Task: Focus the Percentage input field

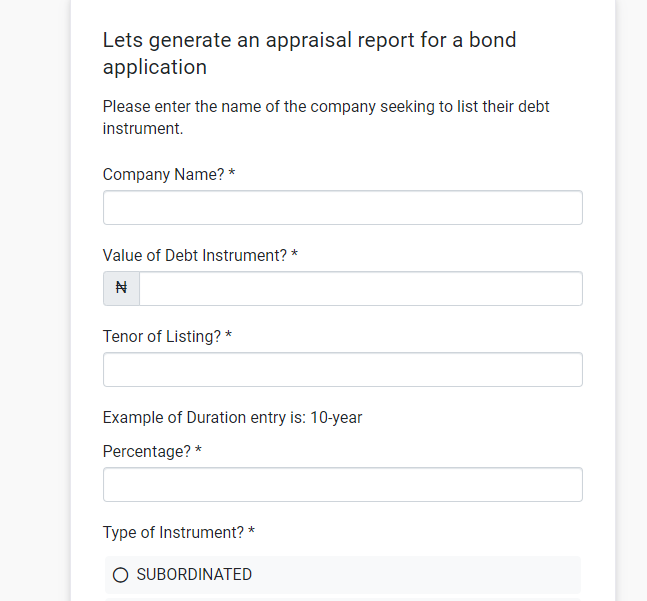Action: click(x=342, y=485)
